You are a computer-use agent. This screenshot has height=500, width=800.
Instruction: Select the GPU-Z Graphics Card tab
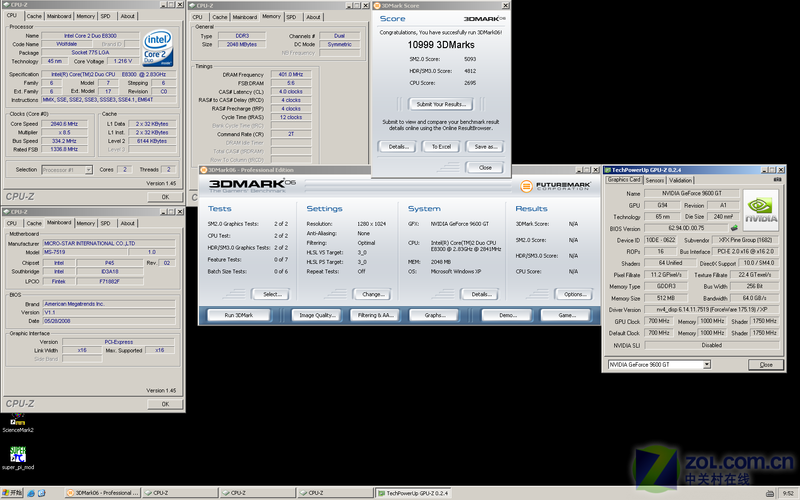(x=624, y=180)
